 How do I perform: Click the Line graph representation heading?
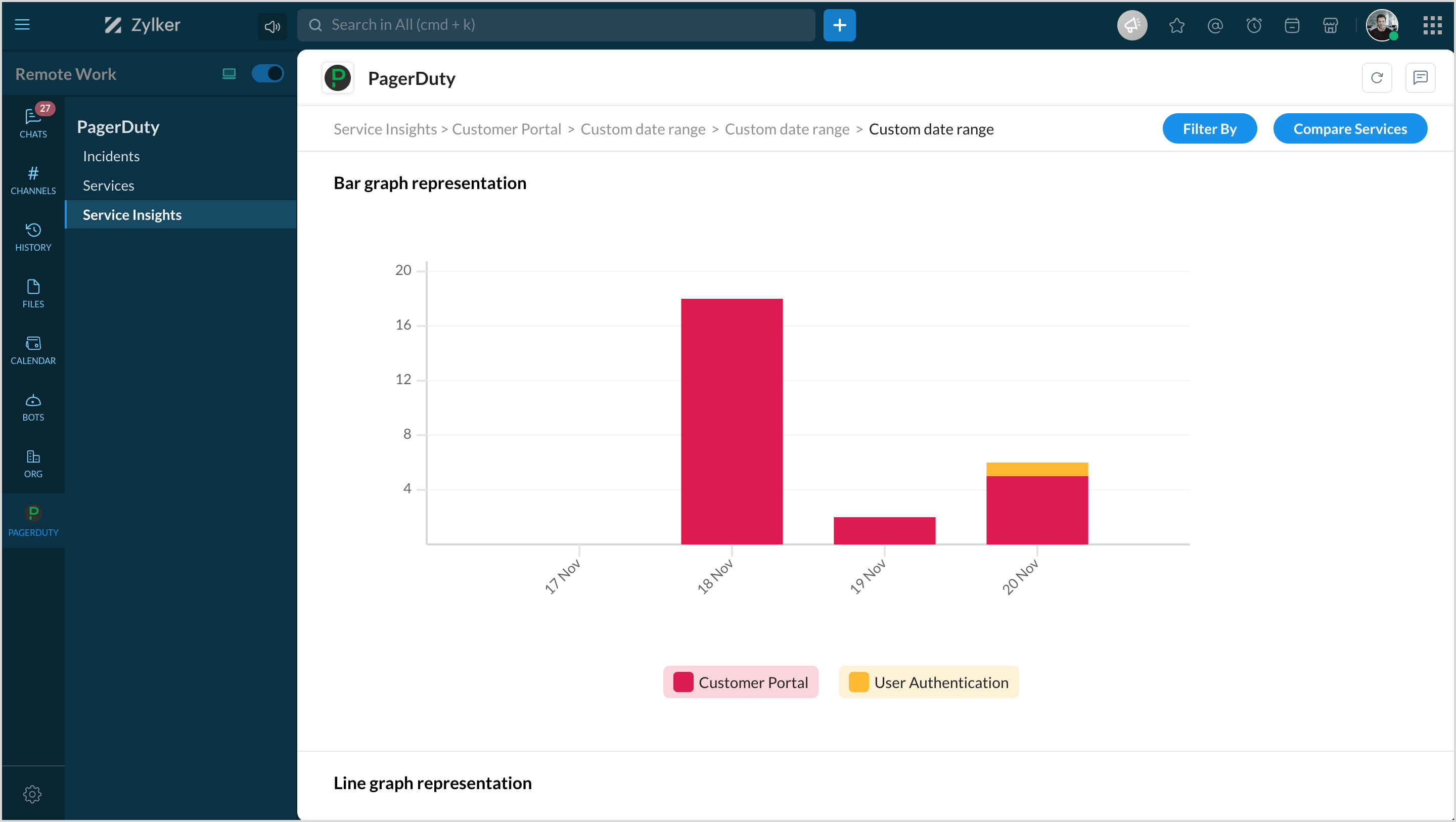click(432, 783)
